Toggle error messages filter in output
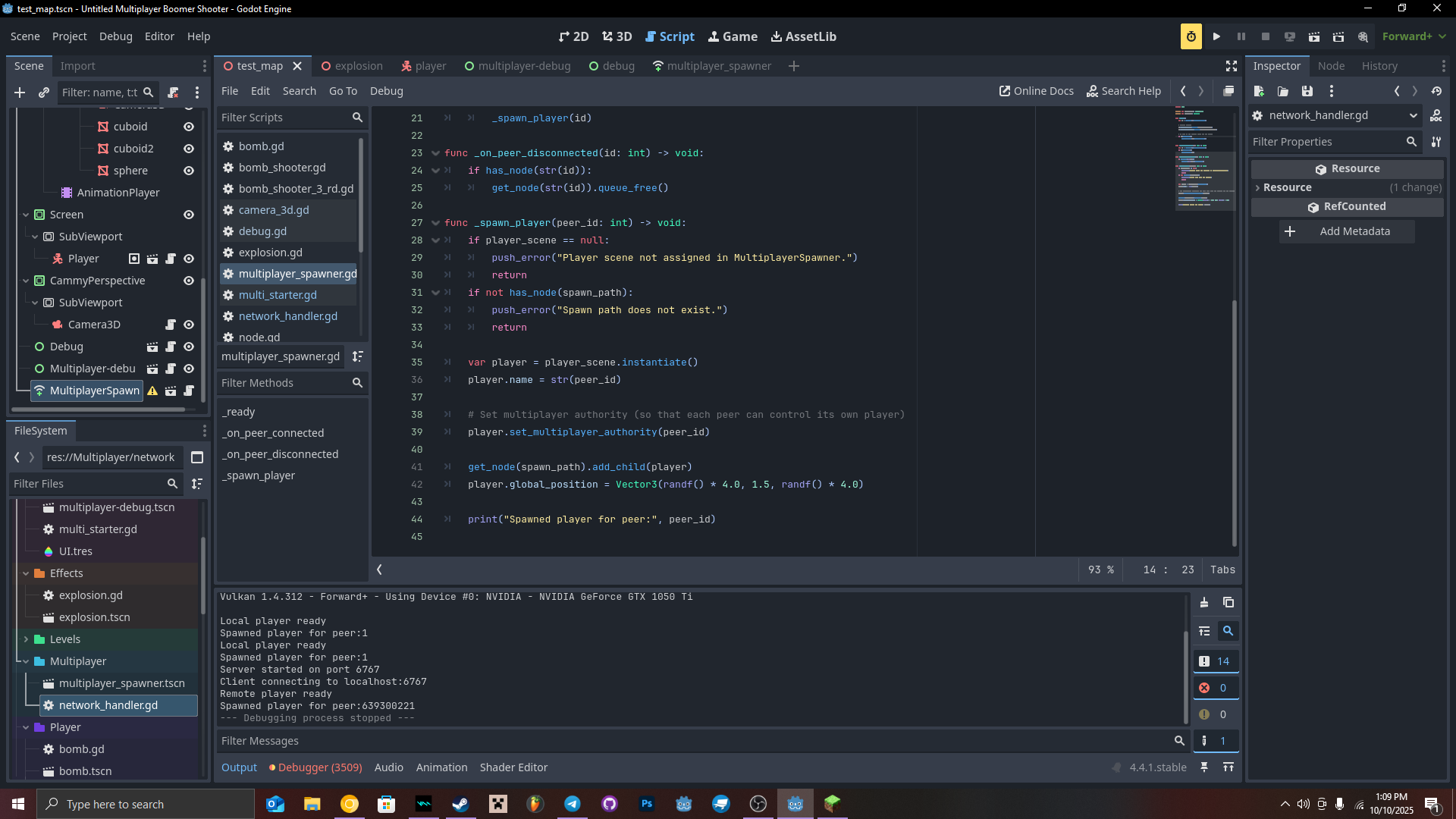1456x819 pixels. pos(1215,688)
